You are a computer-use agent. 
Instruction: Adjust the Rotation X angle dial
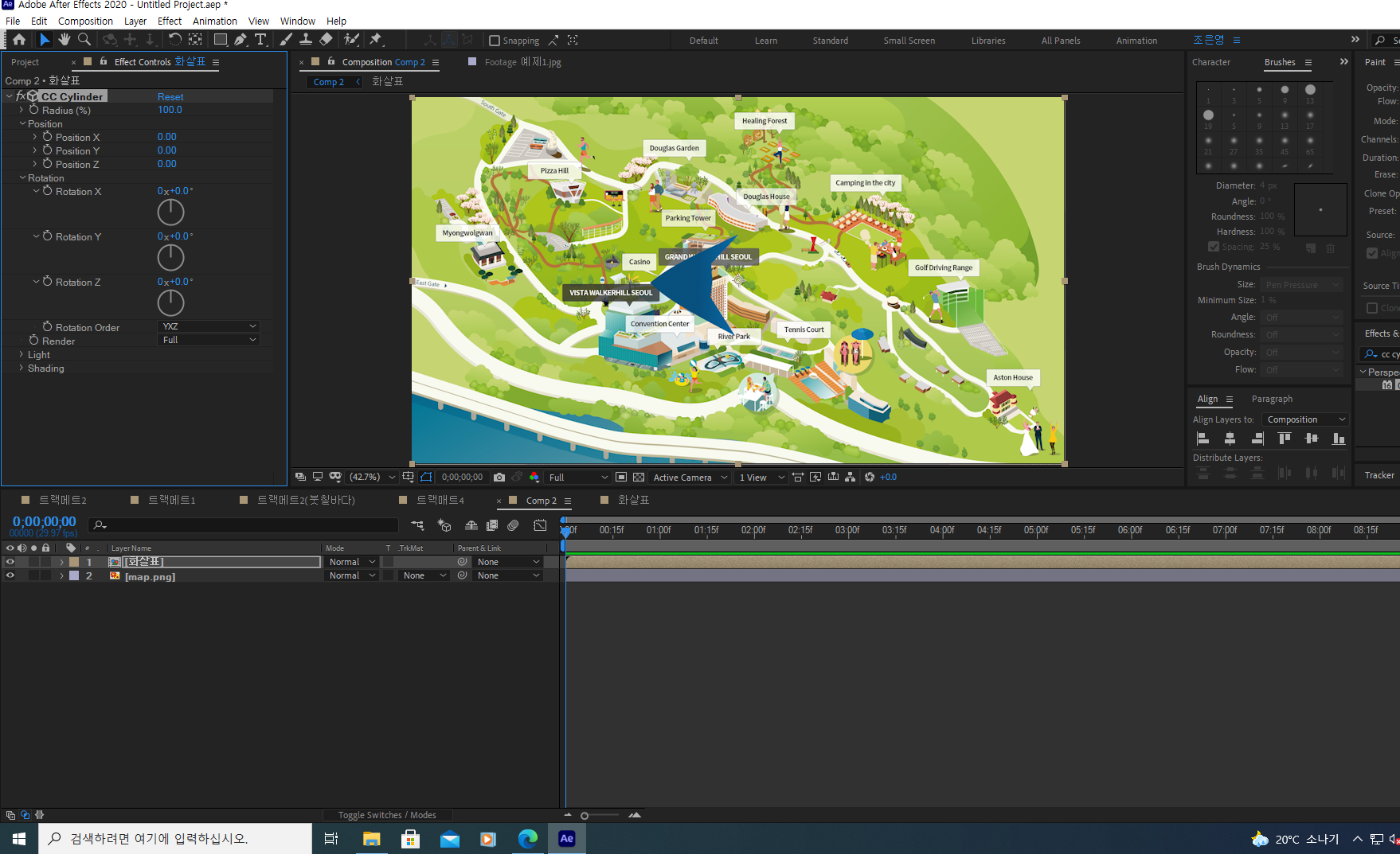pyautogui.click(x=170, y=213)
